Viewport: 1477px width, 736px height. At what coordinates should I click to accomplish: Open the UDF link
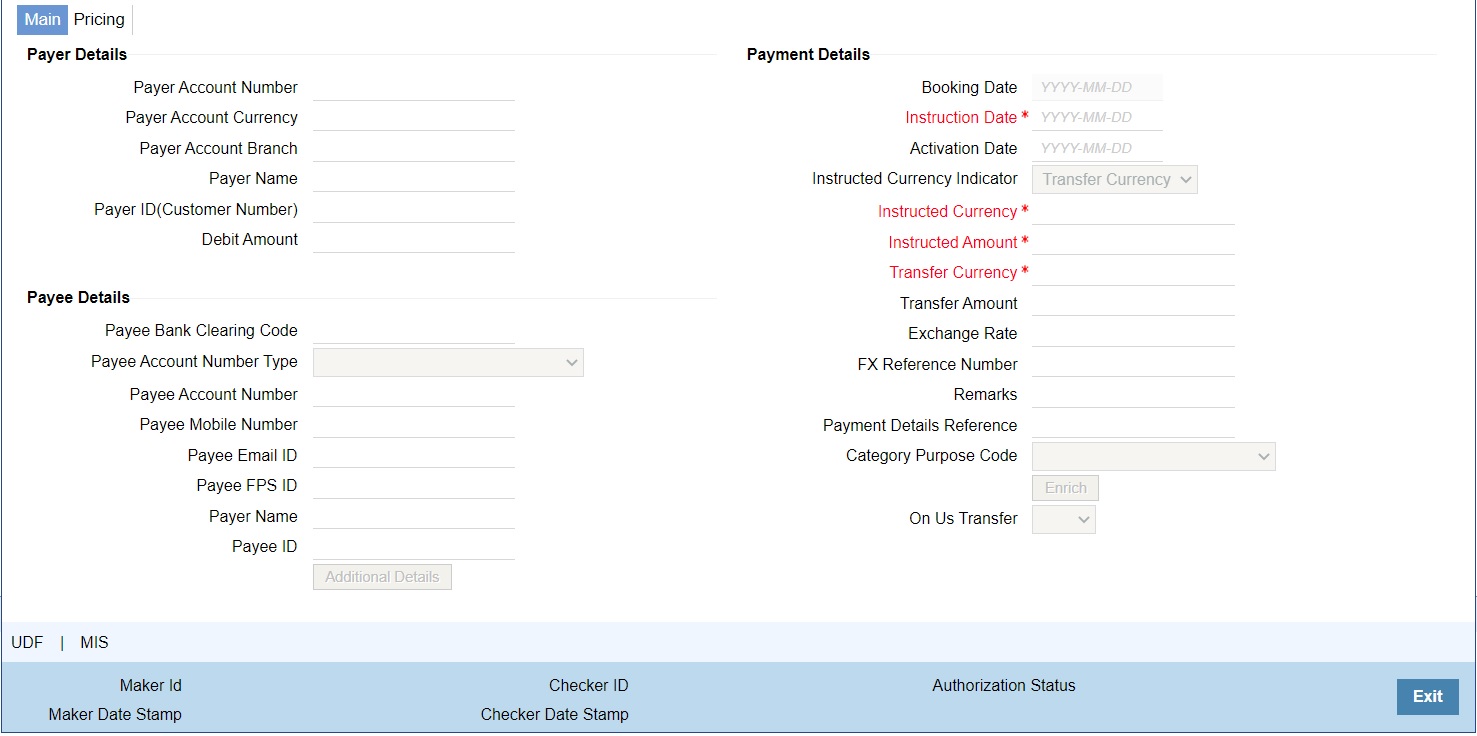[x=27, y=643]
